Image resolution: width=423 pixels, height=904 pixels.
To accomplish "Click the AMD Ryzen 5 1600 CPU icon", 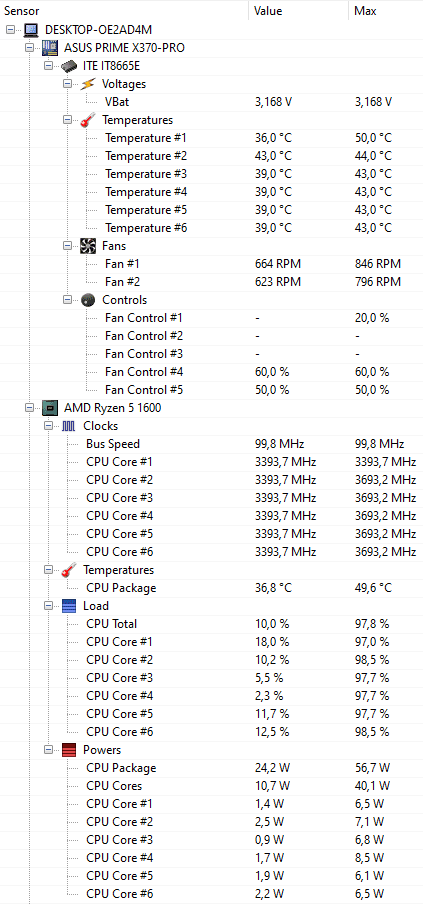I will [x=50, y=408].
